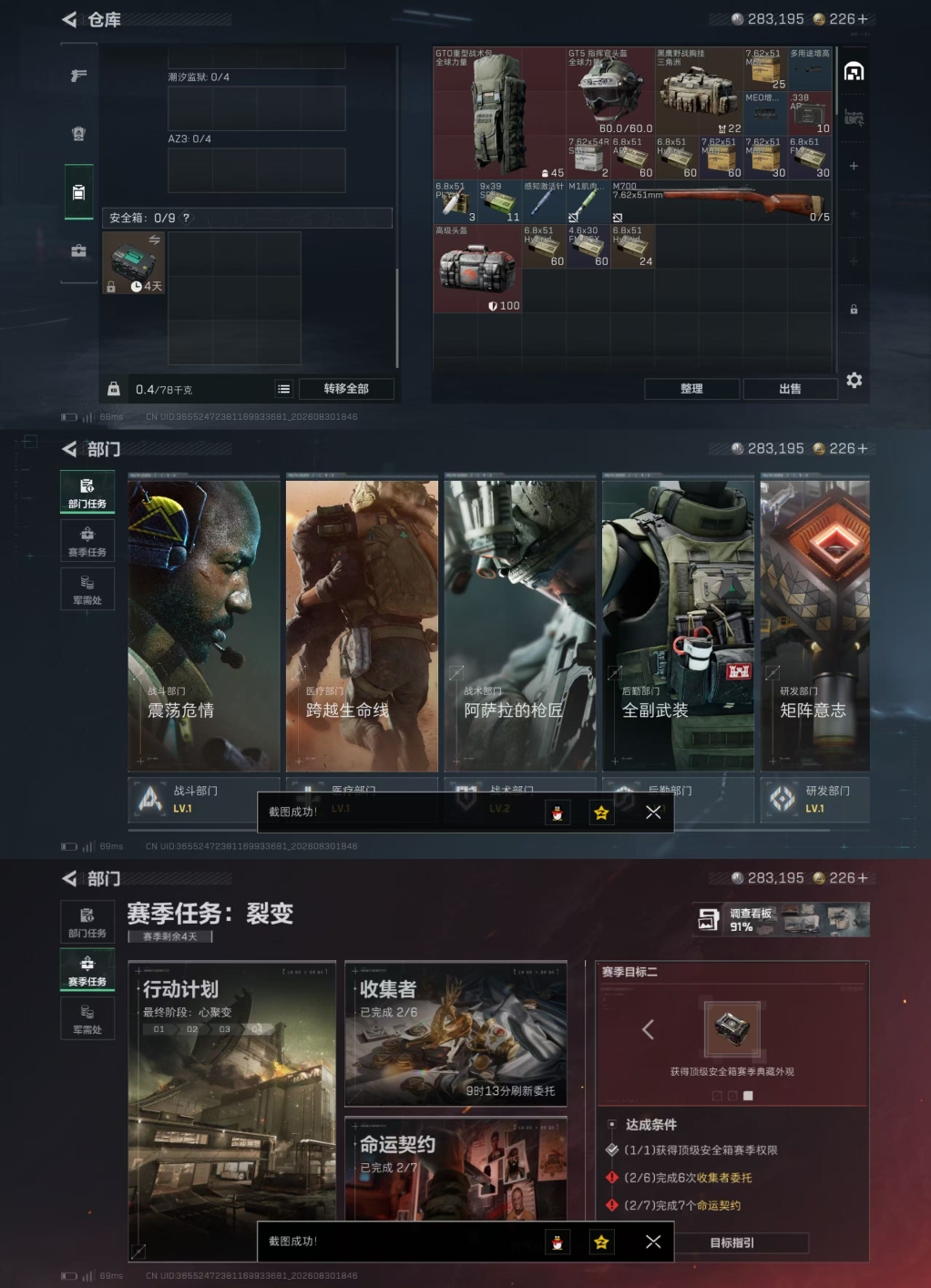
Task: Open the 矩阵意志 R&D department card
Action: 814,625
